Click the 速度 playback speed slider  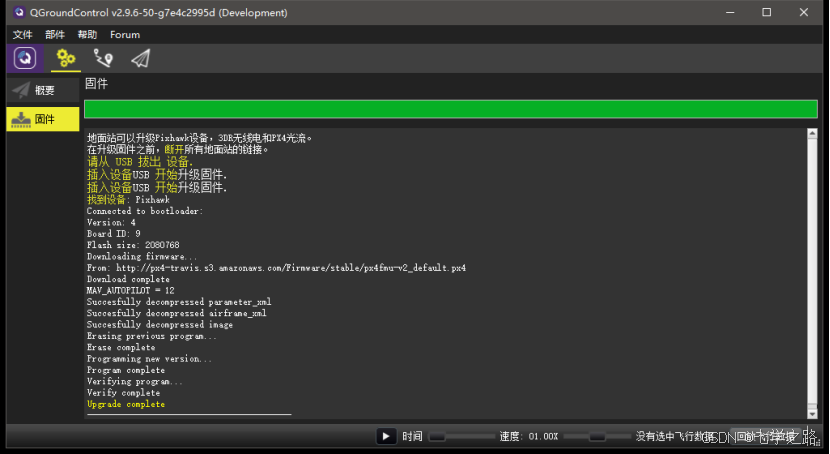pos(597,437)
